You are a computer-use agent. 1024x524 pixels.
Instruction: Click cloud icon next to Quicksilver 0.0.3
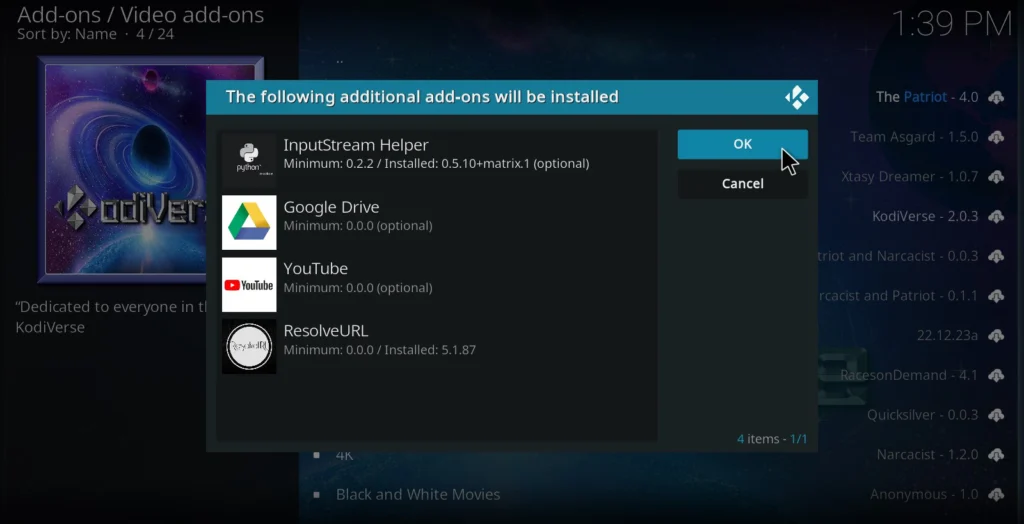click(996, 415)
